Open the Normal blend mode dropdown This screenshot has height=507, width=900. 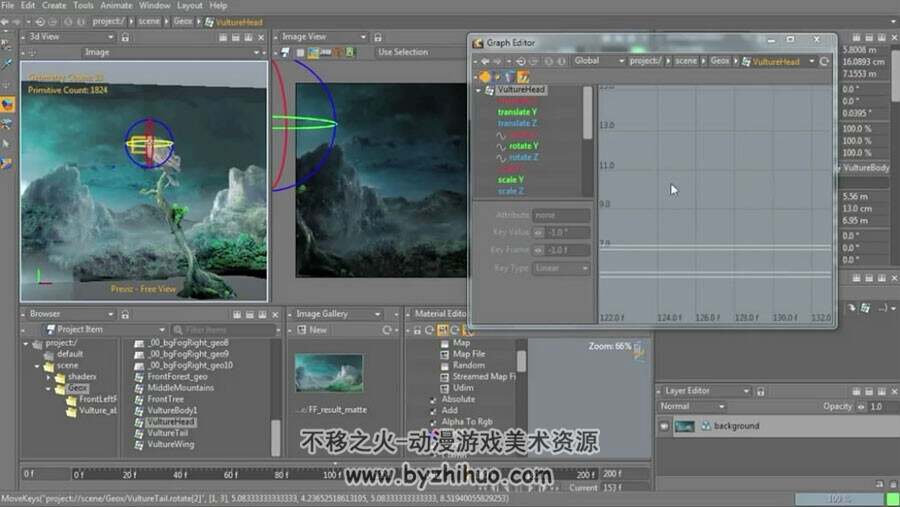coord(692,407)
